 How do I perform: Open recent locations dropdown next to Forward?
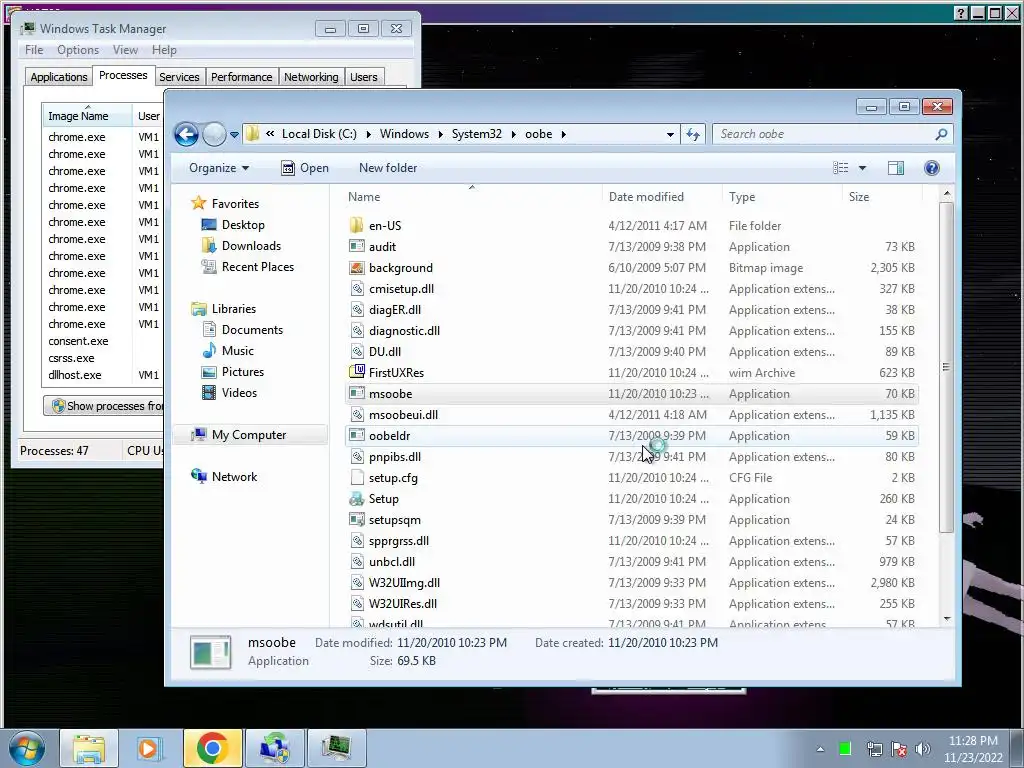pyautogui.click(x=234, y=135)
